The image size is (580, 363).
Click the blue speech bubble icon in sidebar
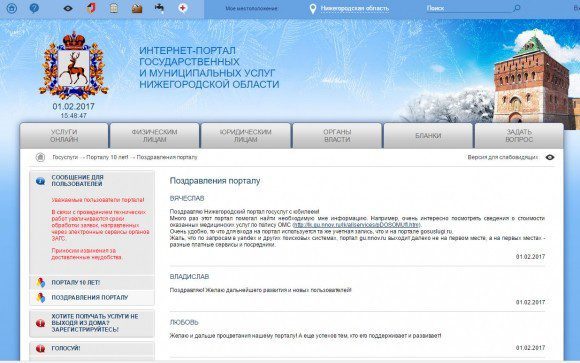click(40, 181)
